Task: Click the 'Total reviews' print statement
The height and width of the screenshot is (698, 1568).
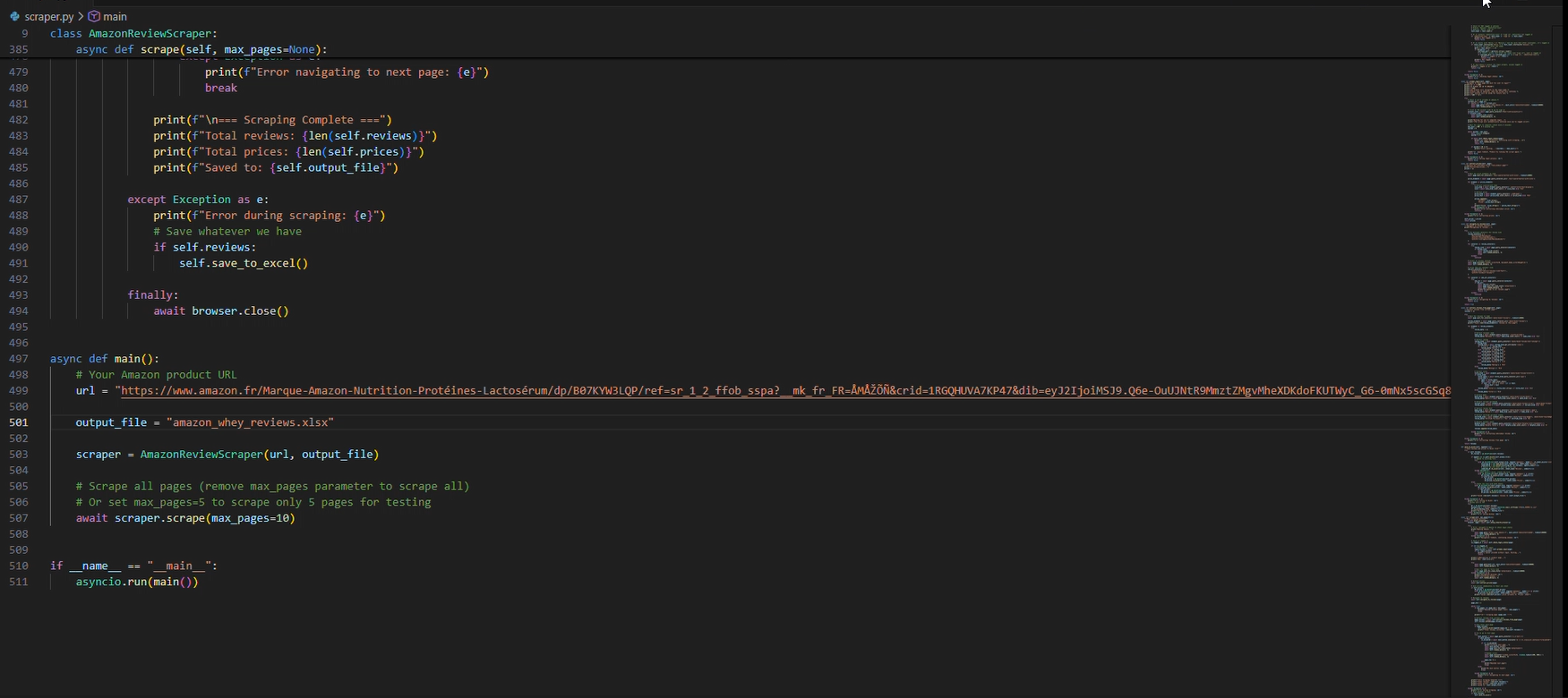Action: point(296,136)
